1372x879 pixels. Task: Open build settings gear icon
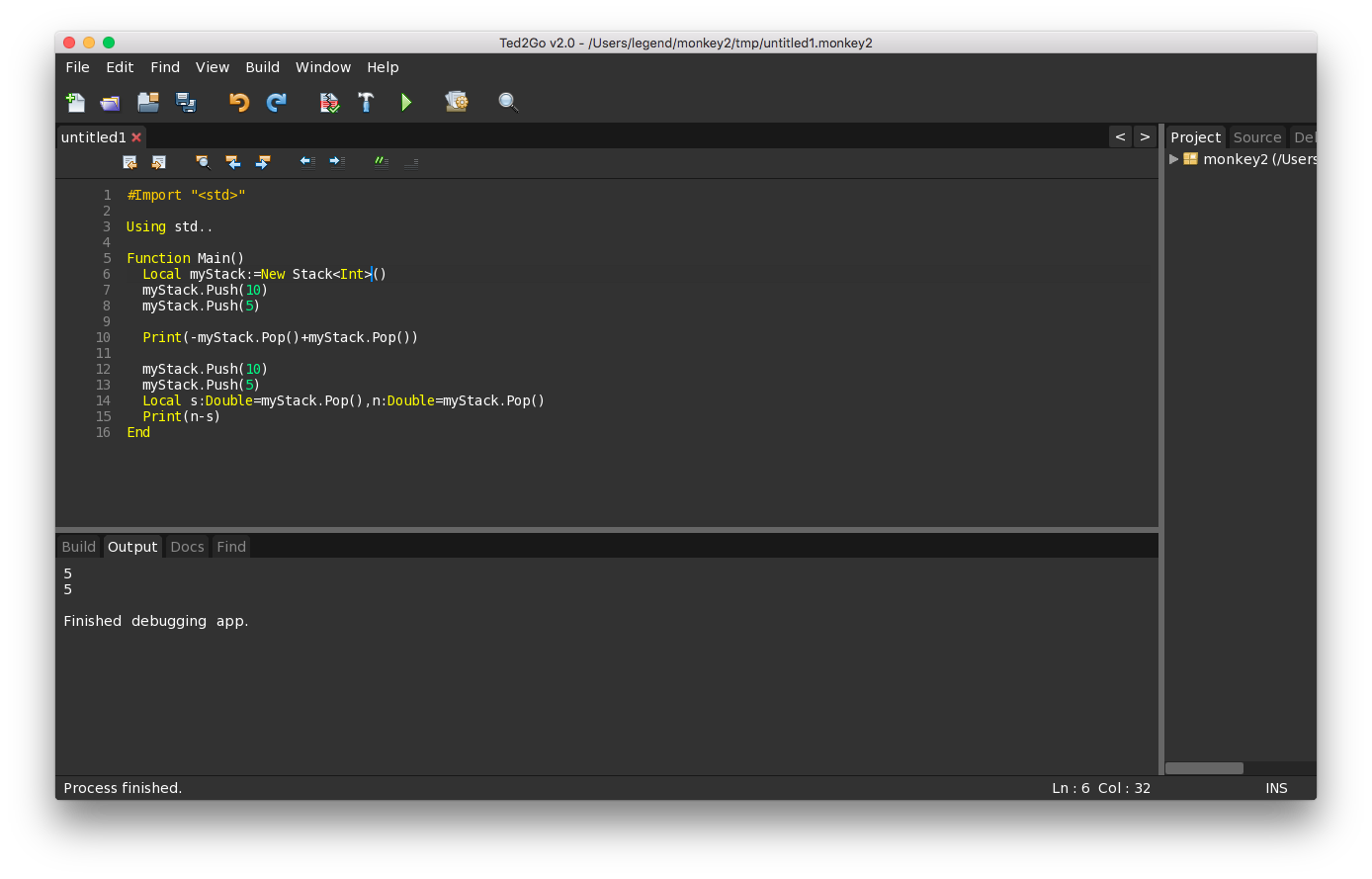[x=456, y=102]
